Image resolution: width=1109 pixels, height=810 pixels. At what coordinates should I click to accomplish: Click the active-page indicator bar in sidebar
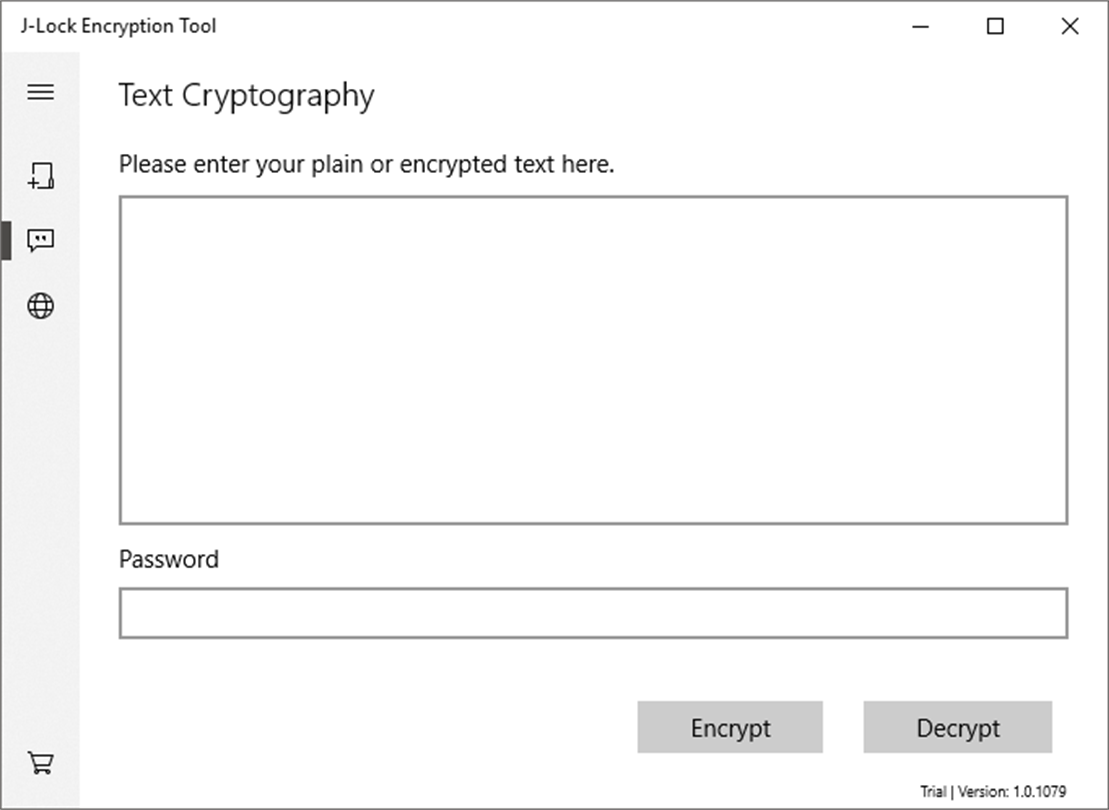5,240
